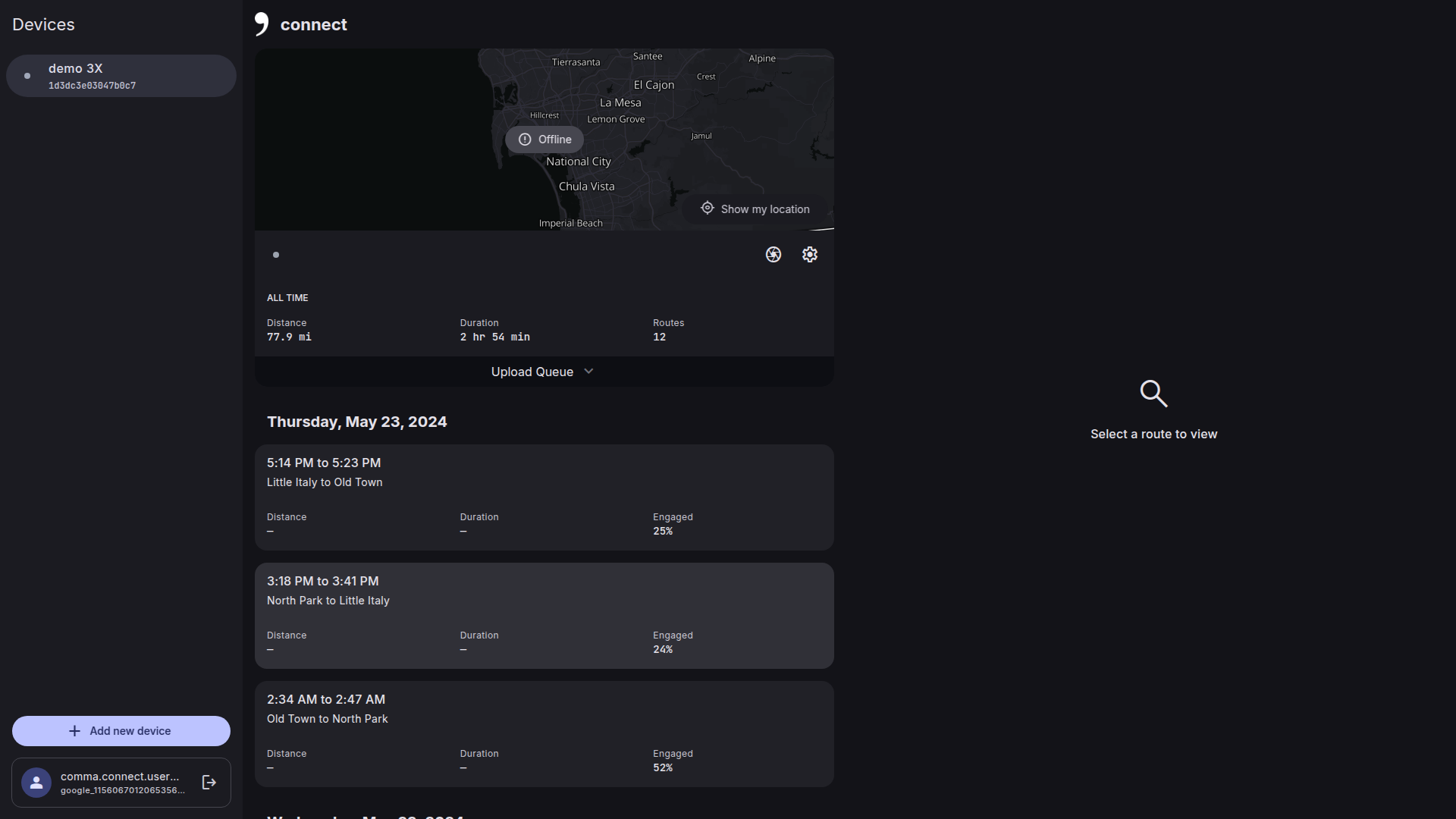
Task: Open the 5:14 PM to 5:23 PM route
Action: pyautogui.click(x=544, y=497)
